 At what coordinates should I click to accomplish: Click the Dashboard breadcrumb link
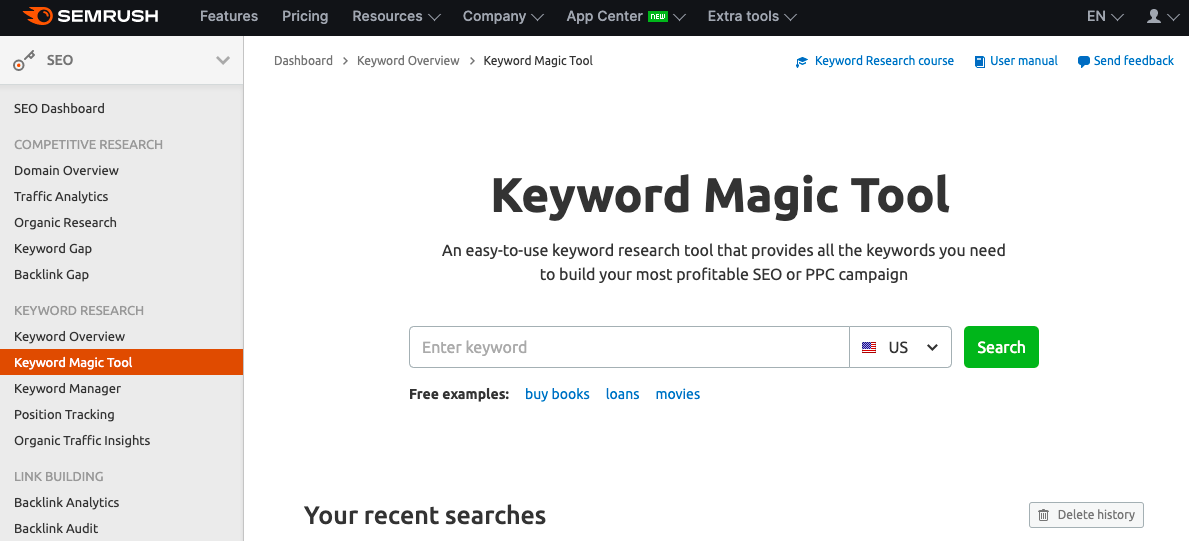[303, 61]
